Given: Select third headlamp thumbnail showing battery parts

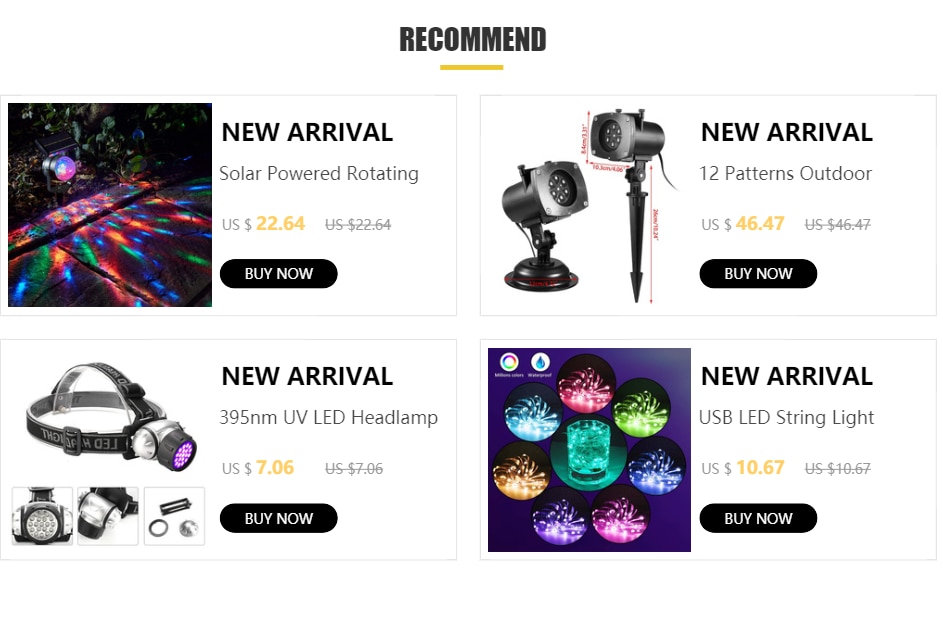Looking at the screenshot, I should (x=174, y=516).
